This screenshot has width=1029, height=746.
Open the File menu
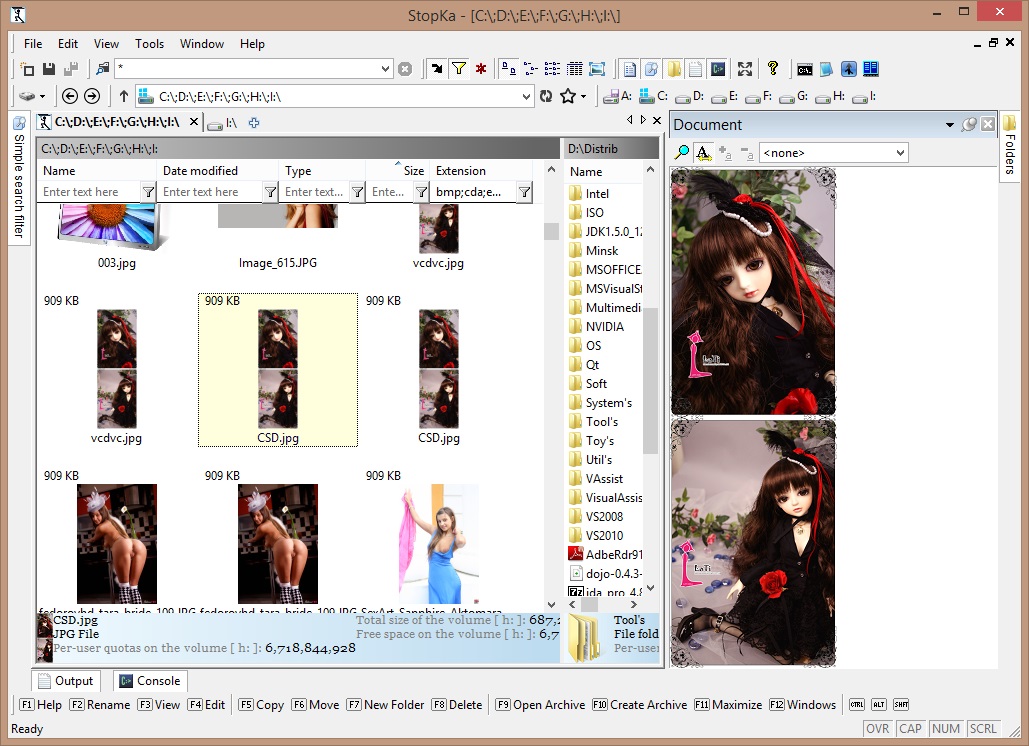click(x=33, y=44)
